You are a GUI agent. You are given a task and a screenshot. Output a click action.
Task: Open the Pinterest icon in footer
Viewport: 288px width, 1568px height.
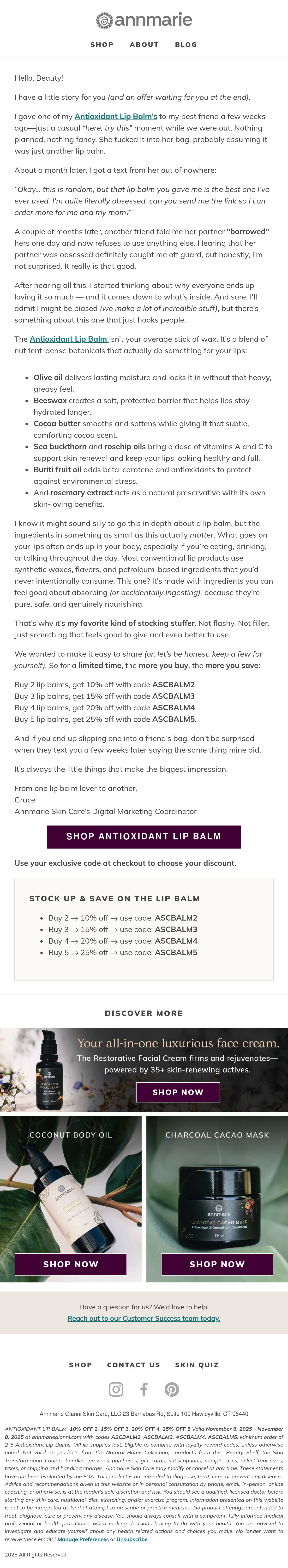coord(172,1389)
